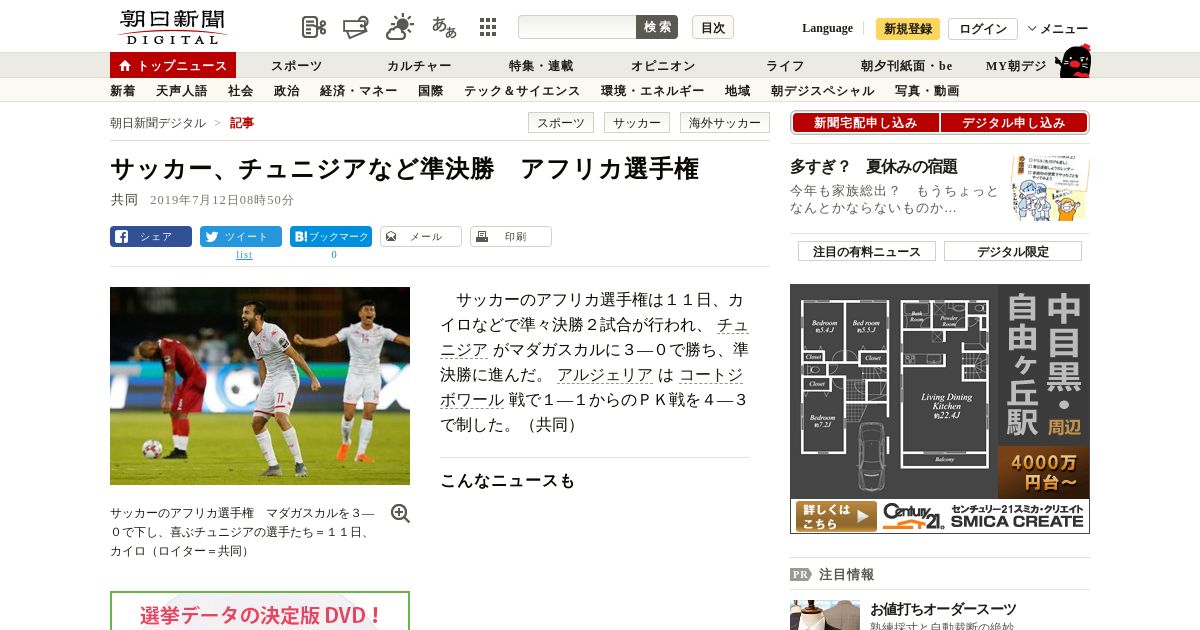1200x630 pixels.
Task: Click the ログイン login button
Action: [983, 29]
